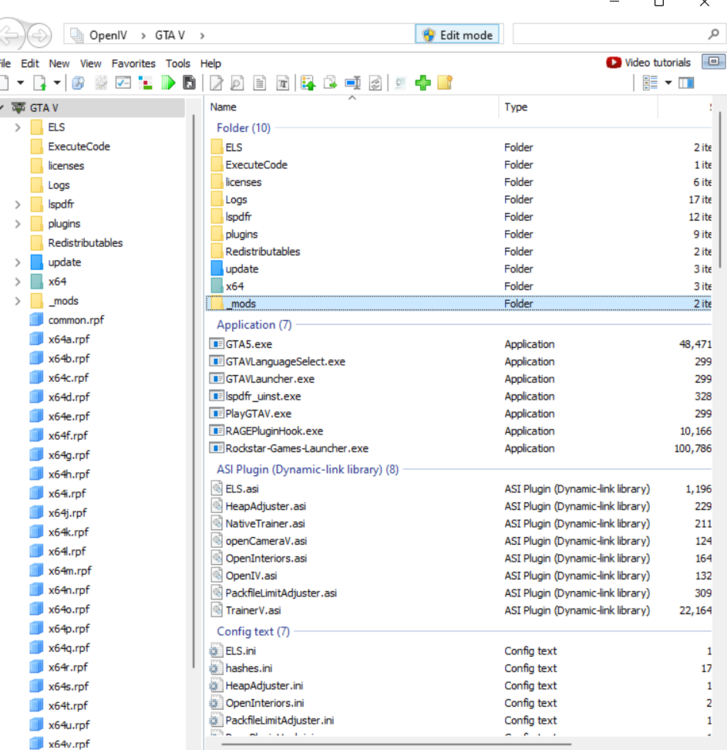Click the tree panel vertical scrollbar
727x750 pixels.
[193, 391]
